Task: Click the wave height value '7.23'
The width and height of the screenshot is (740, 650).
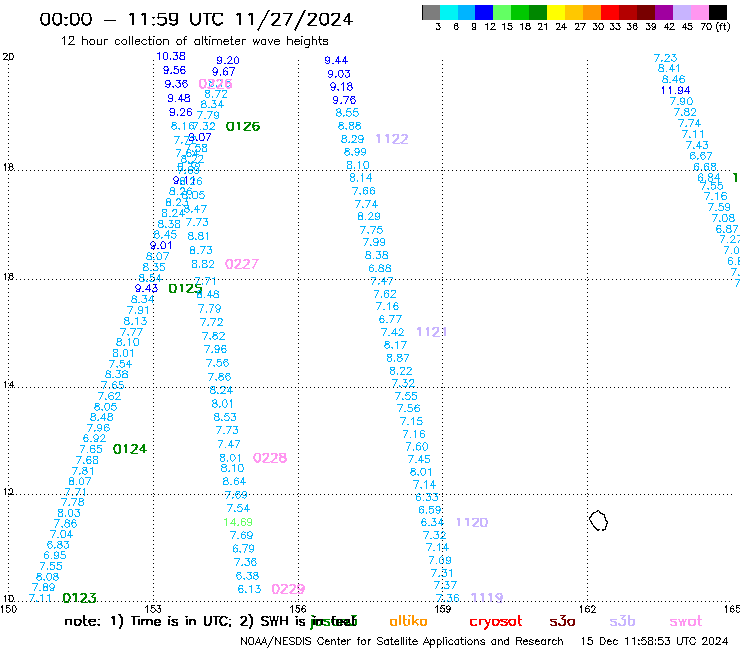Action: click(665, 58)
